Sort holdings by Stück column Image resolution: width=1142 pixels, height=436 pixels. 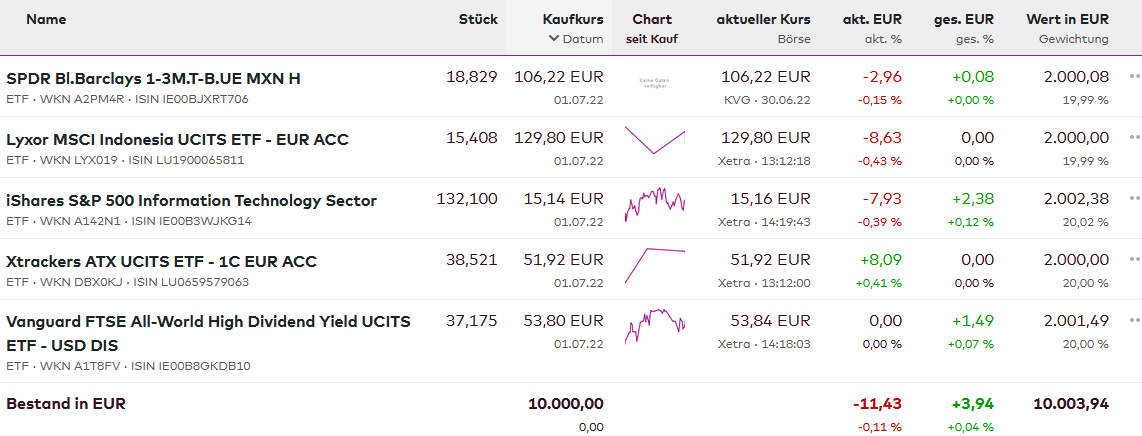point(478,19)
